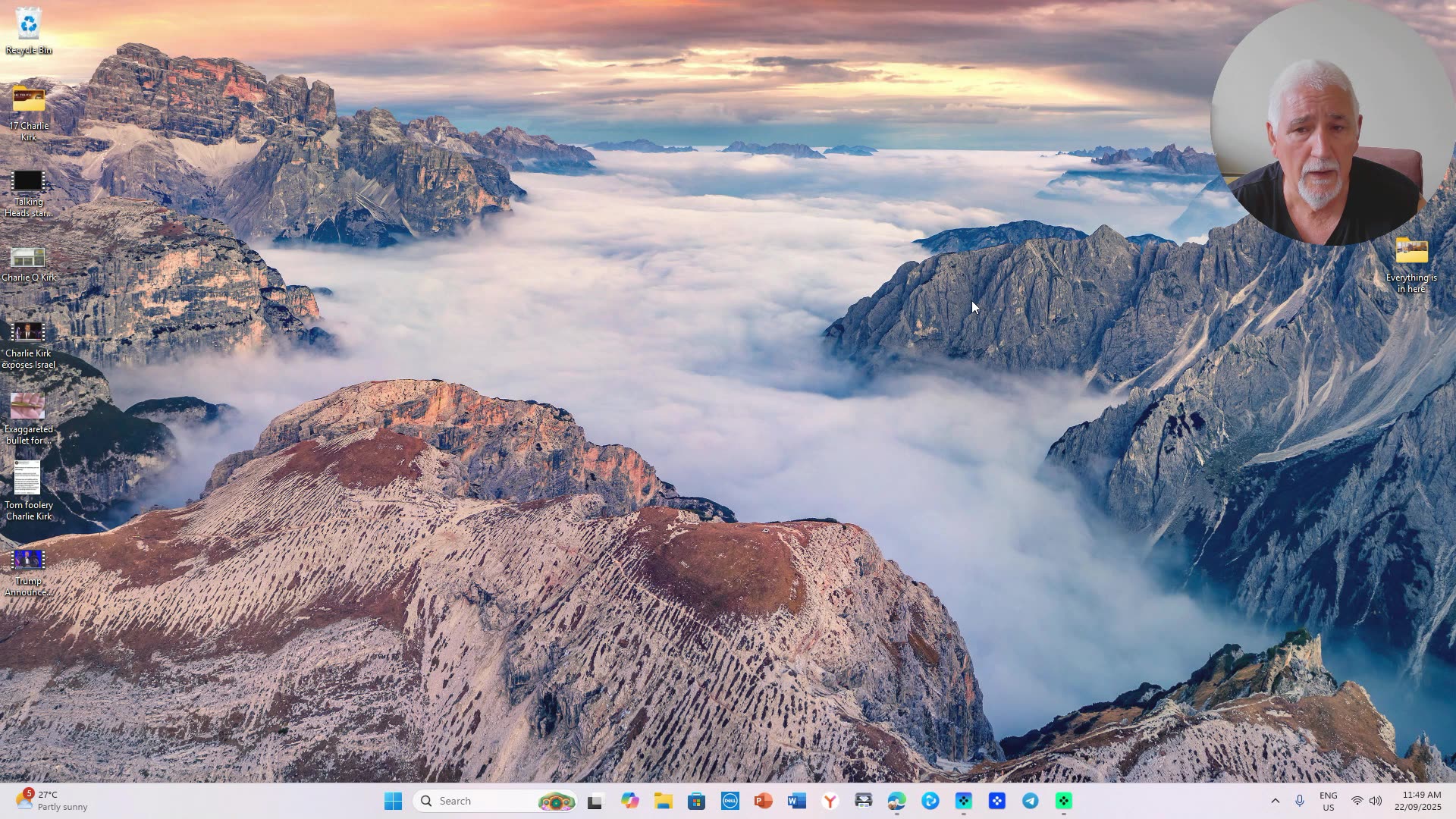Image resolution: width=1456 pixels, height=819 pixels.
Task: Launch Copilot from the taskbar
Action: pos(629,801)
